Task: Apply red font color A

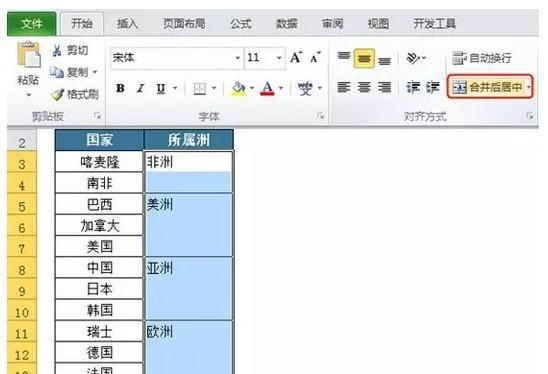Action: click(x=267, y=89)
